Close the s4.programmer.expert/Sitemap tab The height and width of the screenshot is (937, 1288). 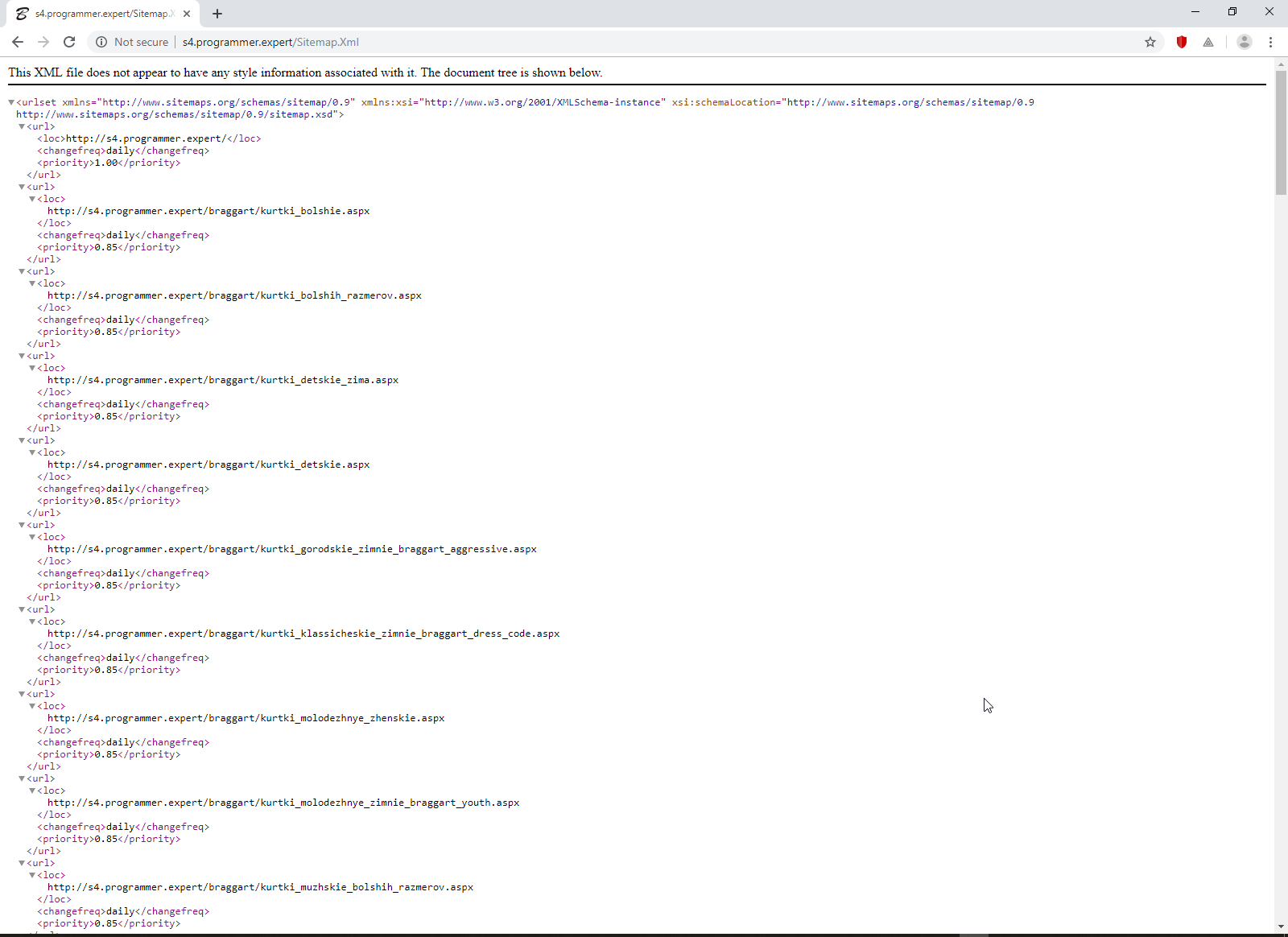point(187,14)
